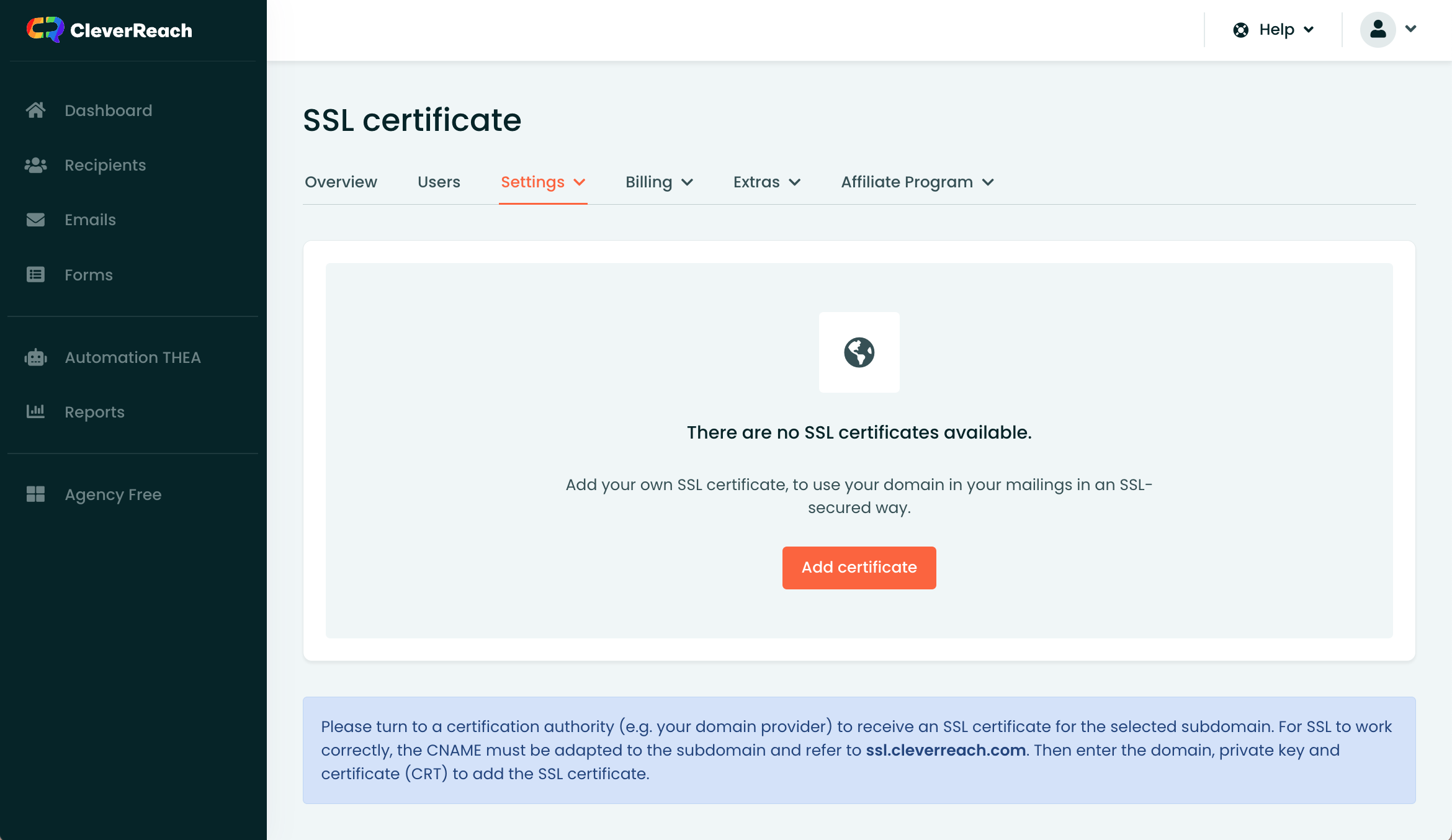The width and height of the screenshot is (1452, 840).
Task: Open the Billing dropdown
Action: click(x=658, y=182)
